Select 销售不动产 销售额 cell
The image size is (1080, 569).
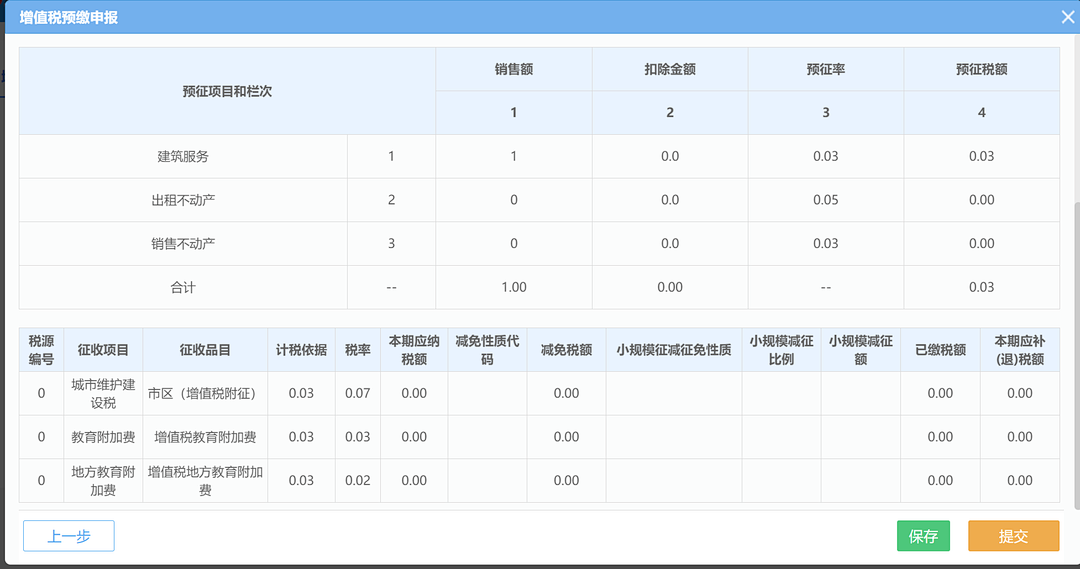[x=514, y=243]
